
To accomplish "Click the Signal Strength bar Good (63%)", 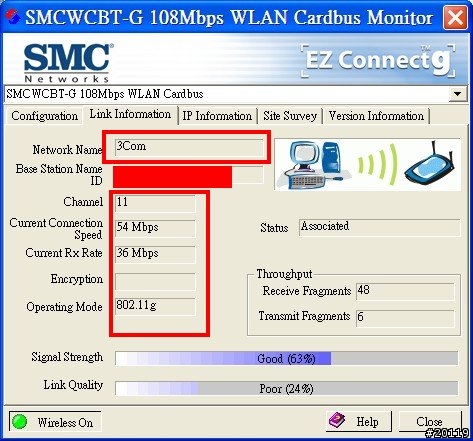I will click(287, 358).
